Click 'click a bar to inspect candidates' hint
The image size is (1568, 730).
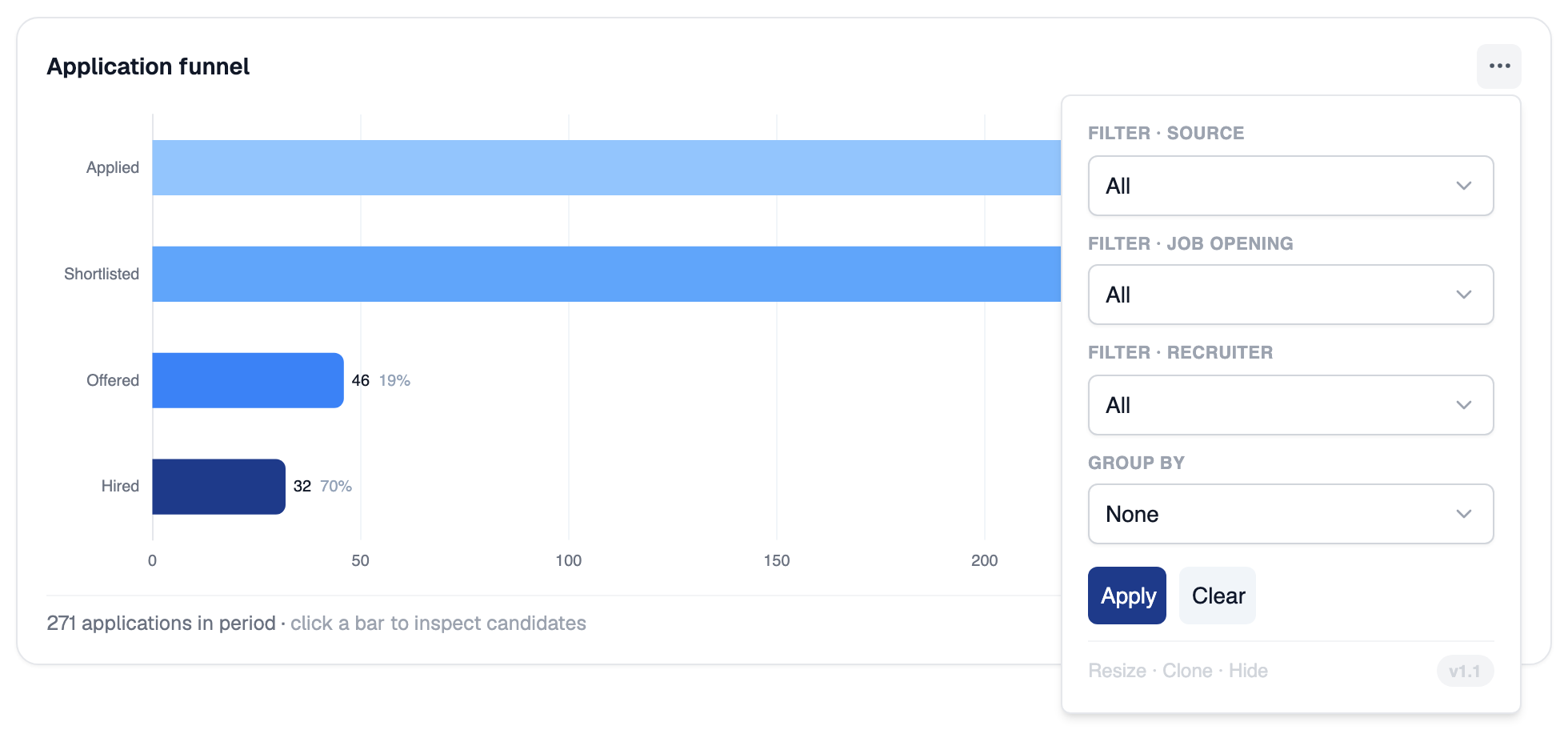tap(438, 623)
